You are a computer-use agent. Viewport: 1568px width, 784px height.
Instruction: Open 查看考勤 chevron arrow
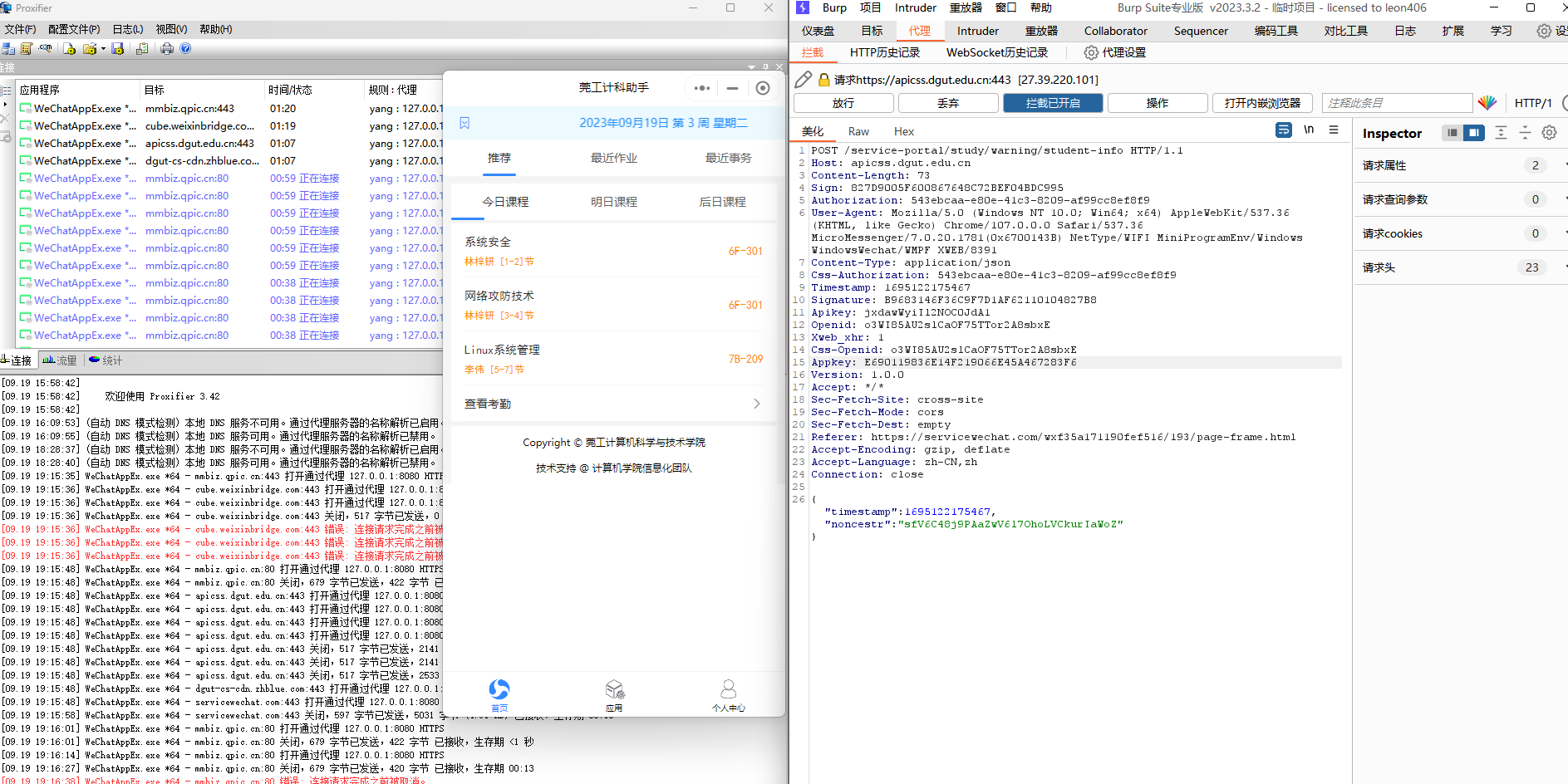pyautogui.click(x=756, y=404)
